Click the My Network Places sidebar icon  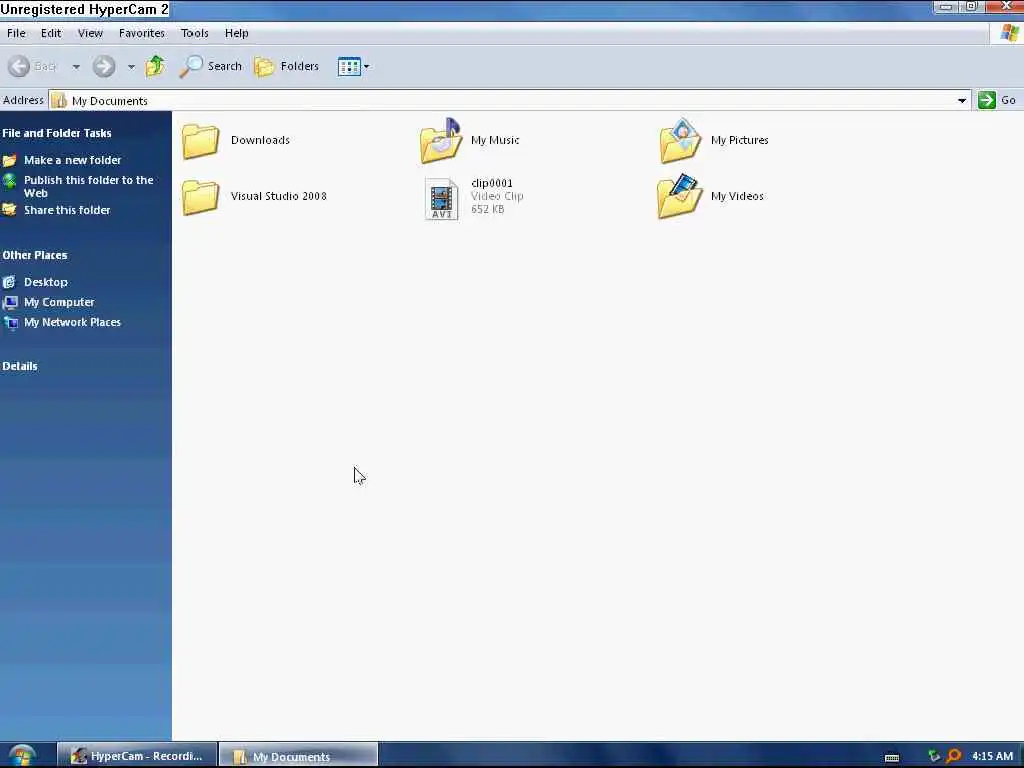click(10, 322)
